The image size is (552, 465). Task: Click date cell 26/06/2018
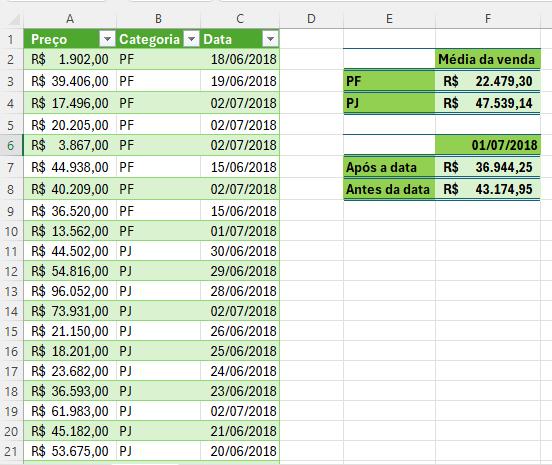(240, 331)
